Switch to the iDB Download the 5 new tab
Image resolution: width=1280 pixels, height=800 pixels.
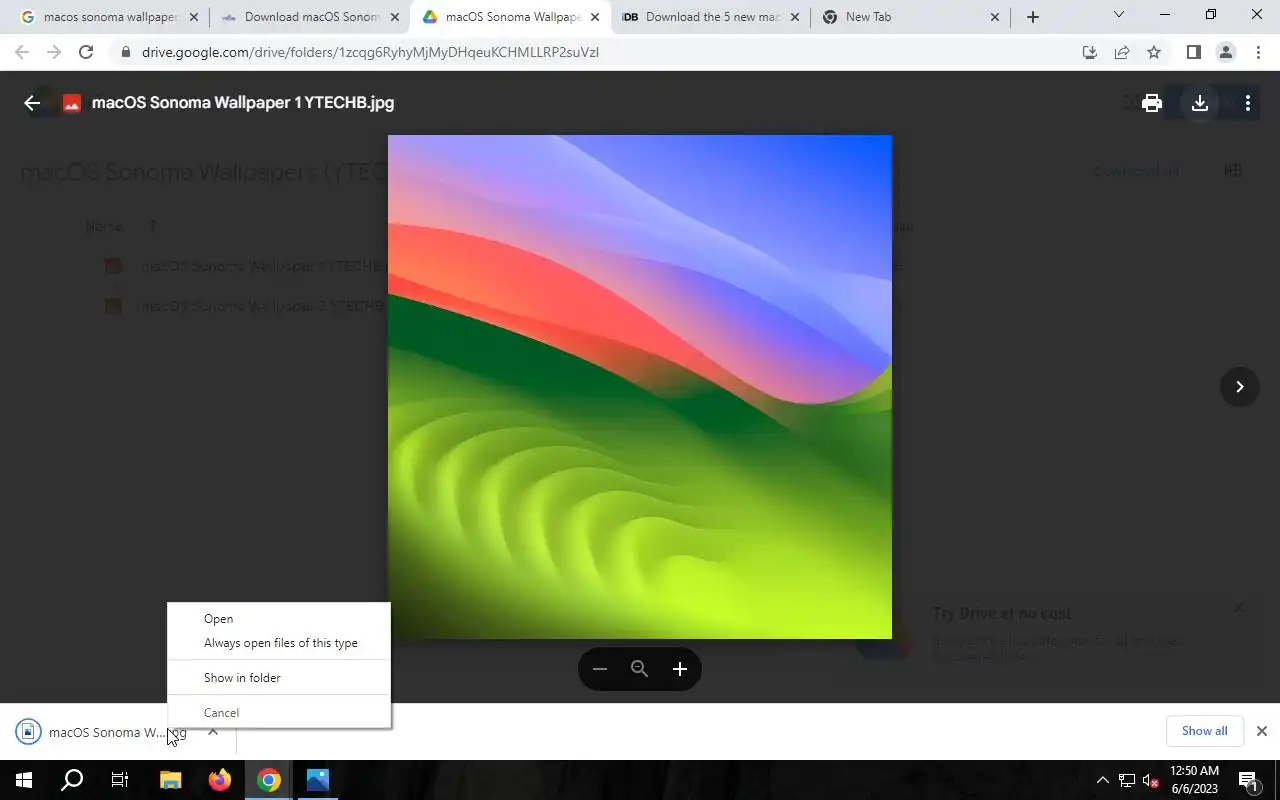pyautogui.click(x=710, y=17)
